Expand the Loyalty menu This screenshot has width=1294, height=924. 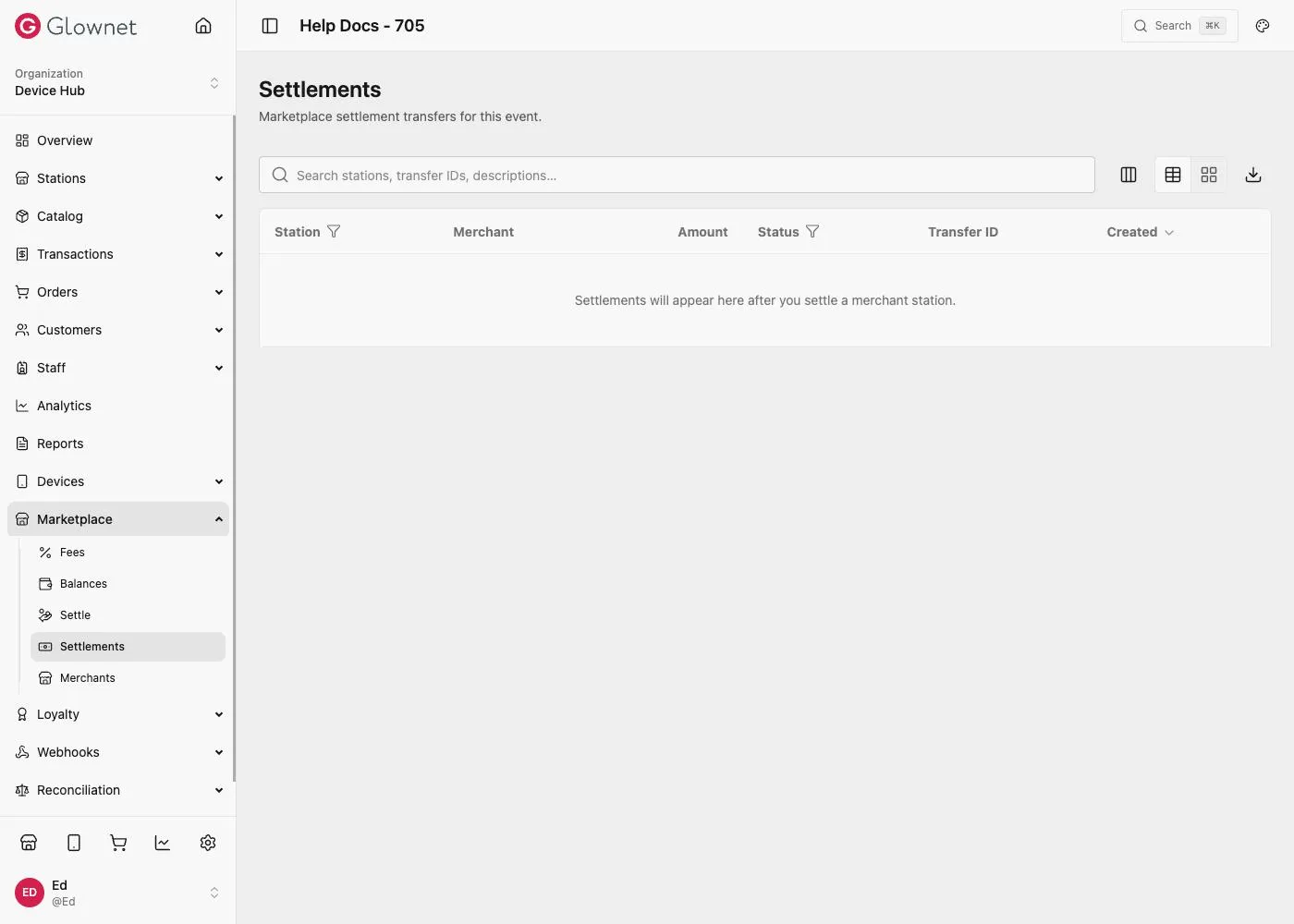[118, 714]
